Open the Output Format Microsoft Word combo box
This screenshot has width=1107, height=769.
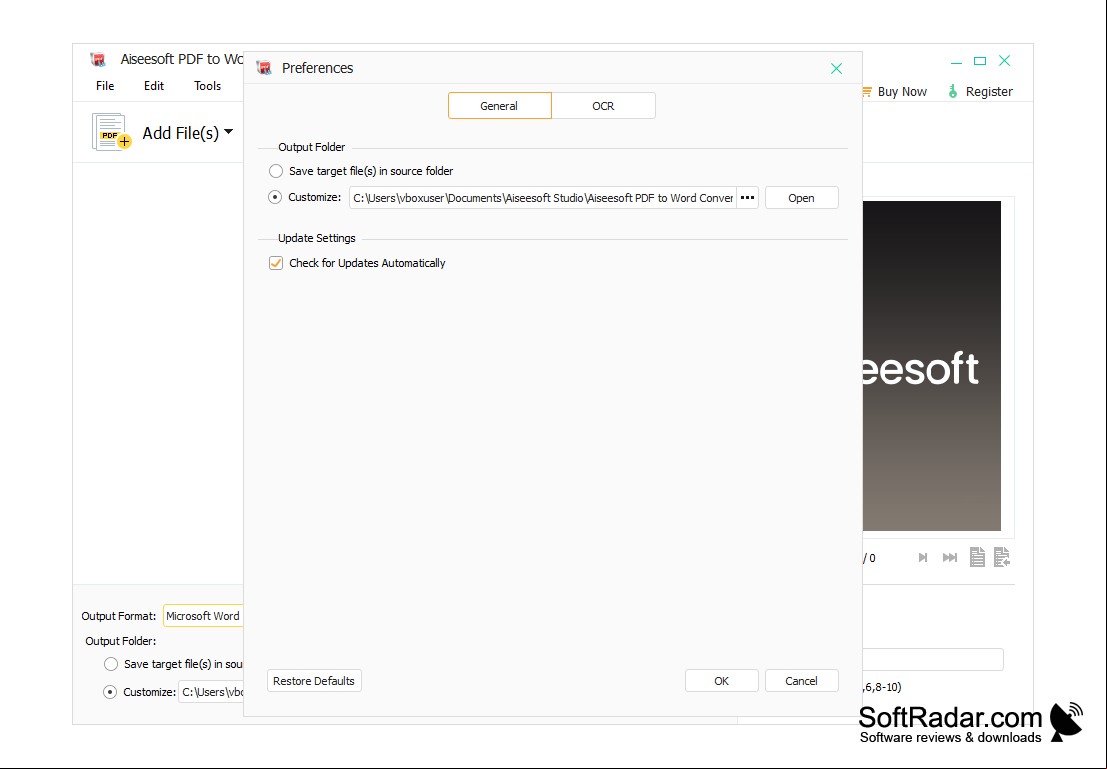coord(203,616)
